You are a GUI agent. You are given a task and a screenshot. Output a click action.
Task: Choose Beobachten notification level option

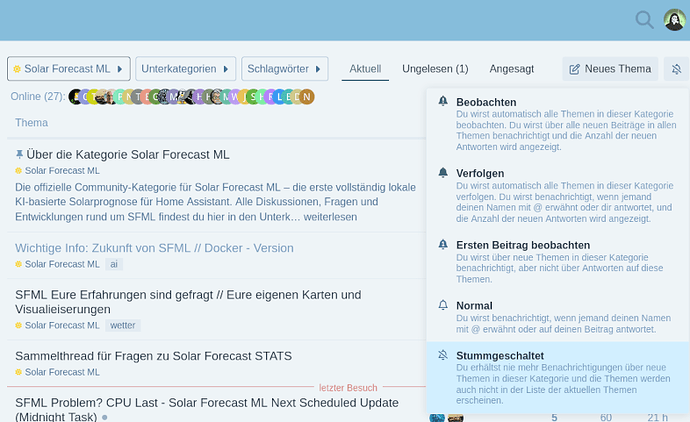557,124
